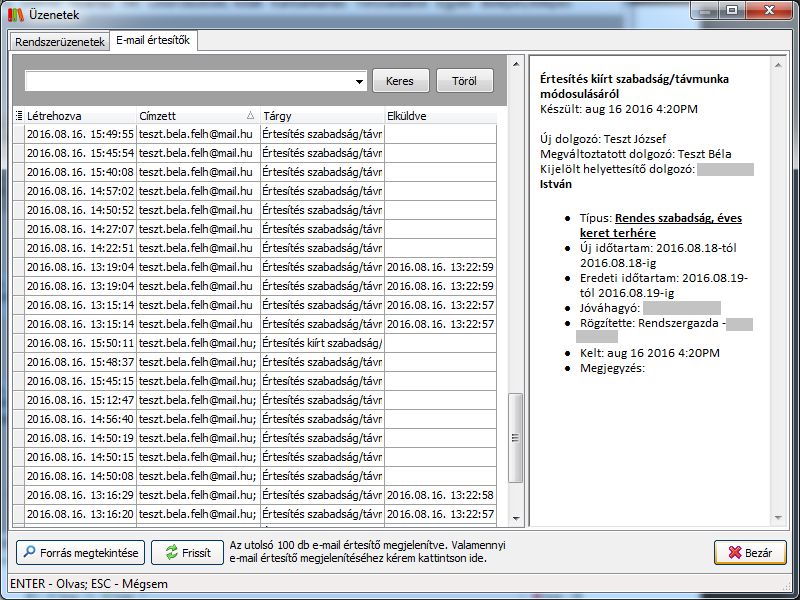Click the Elküldve column header

pos(440,116)
